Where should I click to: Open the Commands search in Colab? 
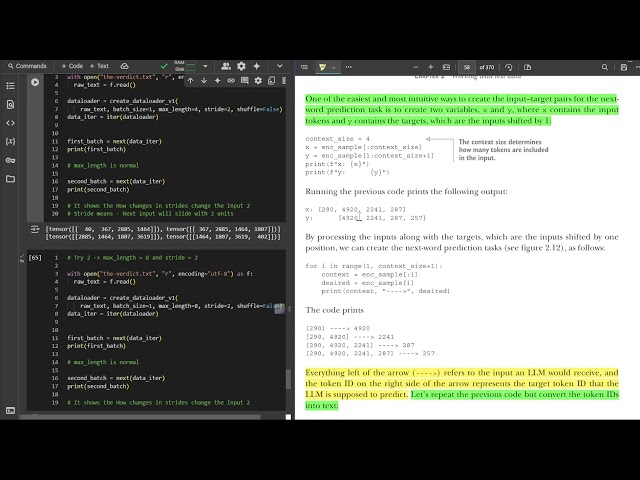[27, 66]
